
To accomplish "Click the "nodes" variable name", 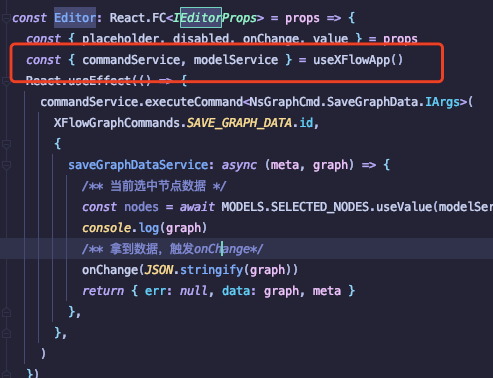I will (141, 207).
